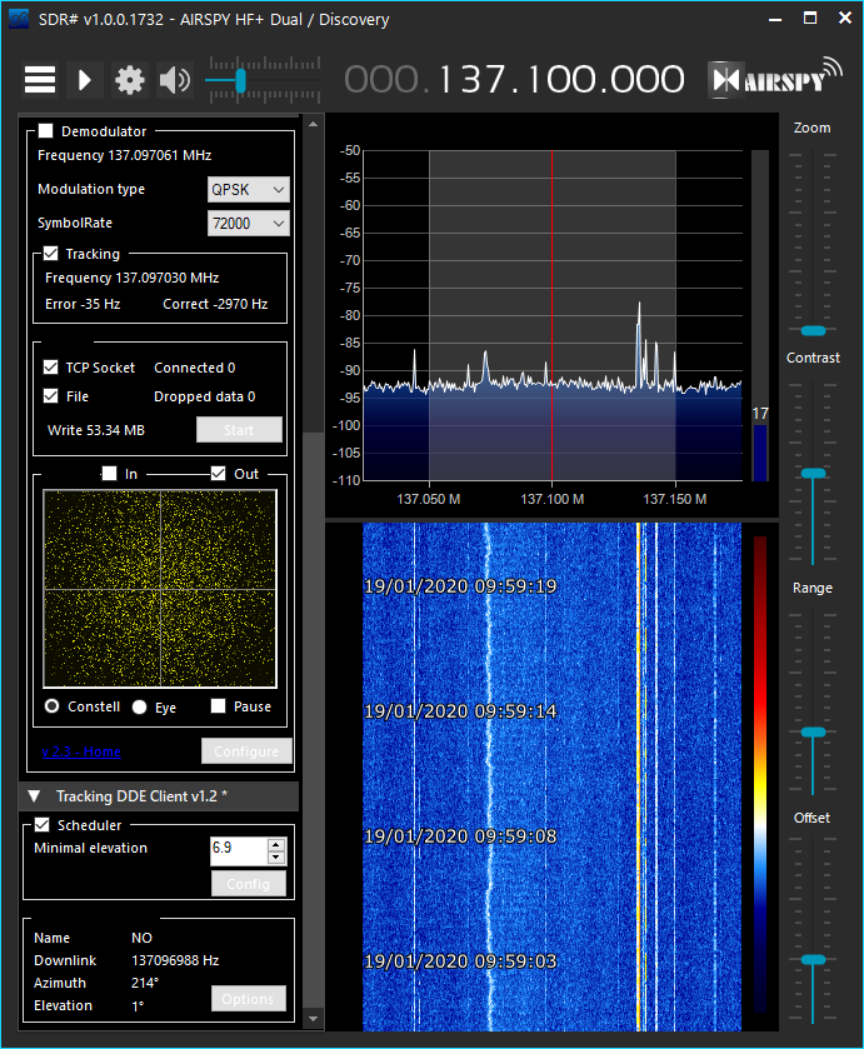This screenshot has width=864, height=1049.
Task: Open the SymbolRate 72000 dropdown
Action: click(x=248, y=223)
